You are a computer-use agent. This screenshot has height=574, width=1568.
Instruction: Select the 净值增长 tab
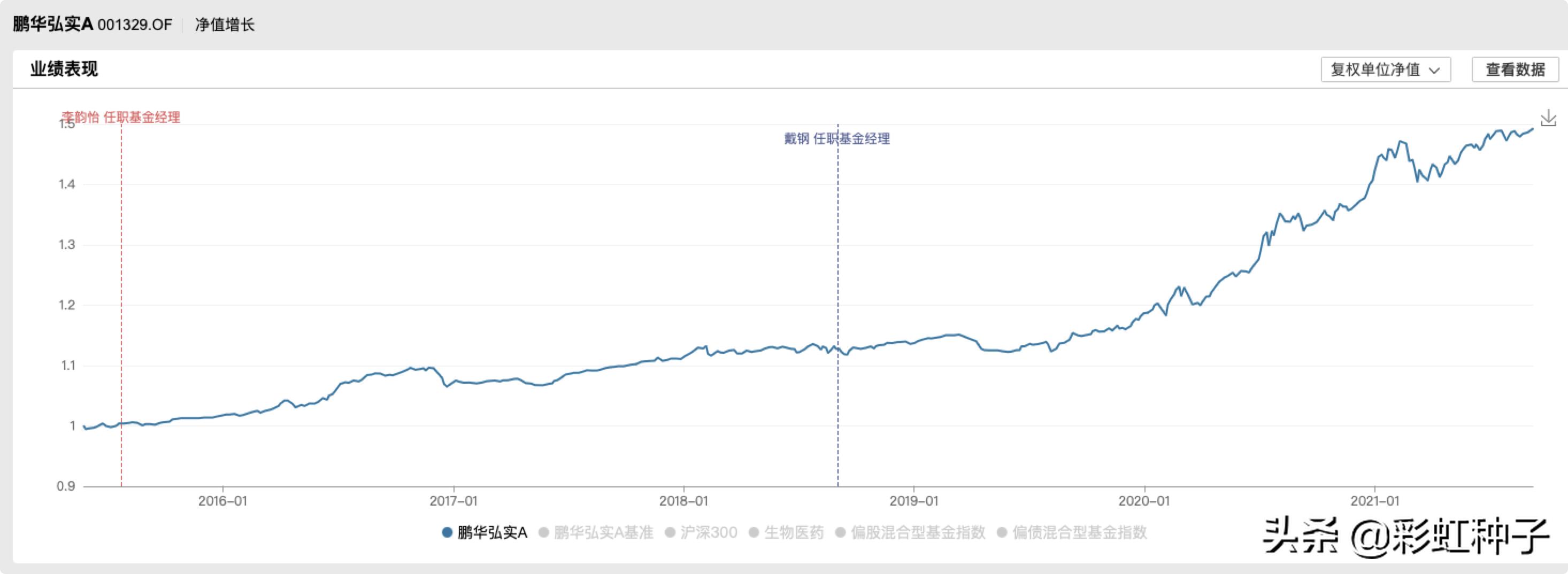click(x=225, y=25)
